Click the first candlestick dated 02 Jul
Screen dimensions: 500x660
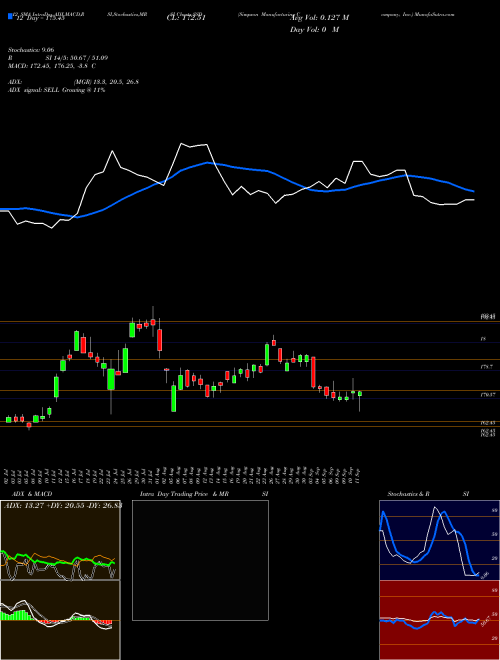(8, 419)
